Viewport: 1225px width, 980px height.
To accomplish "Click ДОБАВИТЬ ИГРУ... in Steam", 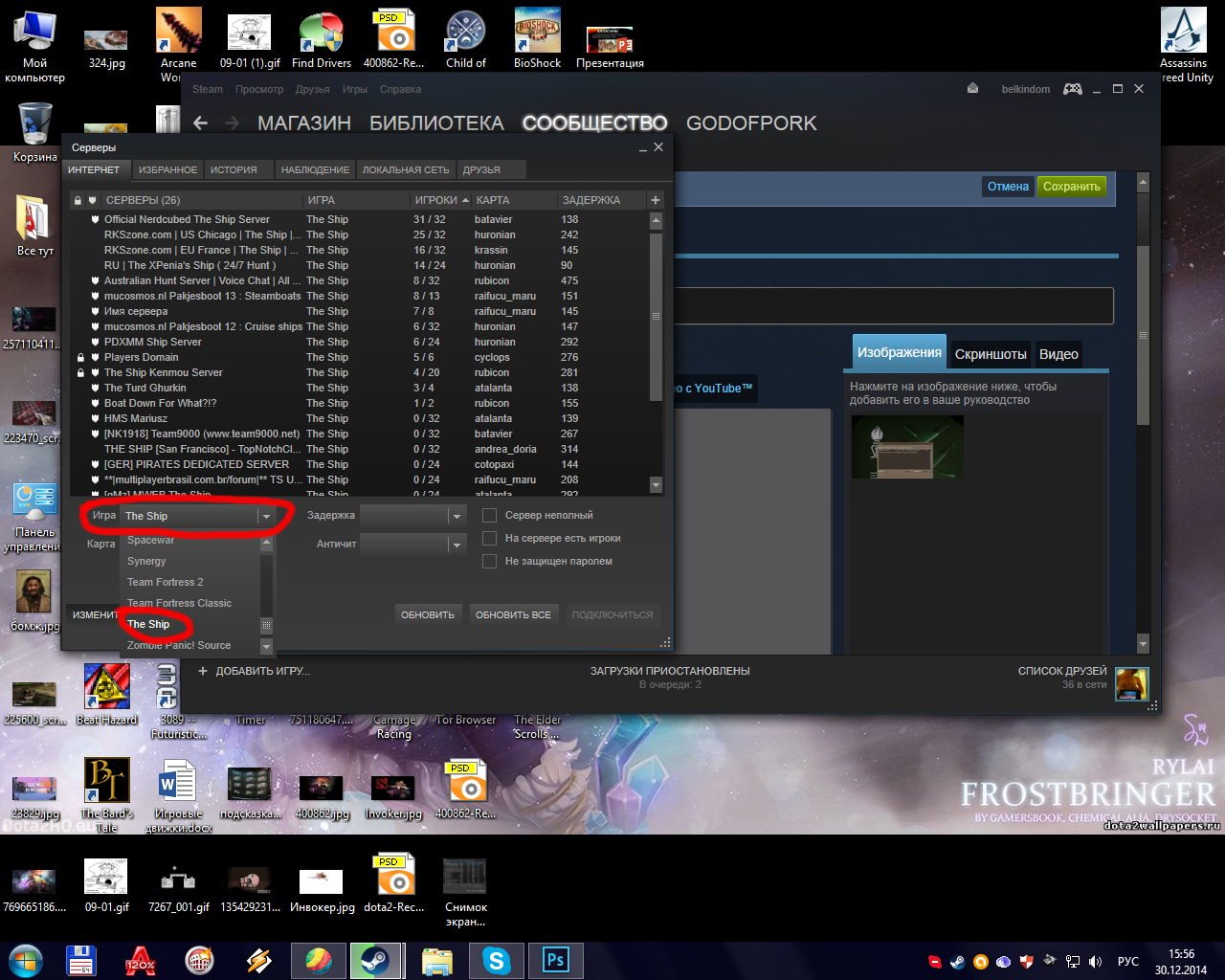I will click(254, 671).
